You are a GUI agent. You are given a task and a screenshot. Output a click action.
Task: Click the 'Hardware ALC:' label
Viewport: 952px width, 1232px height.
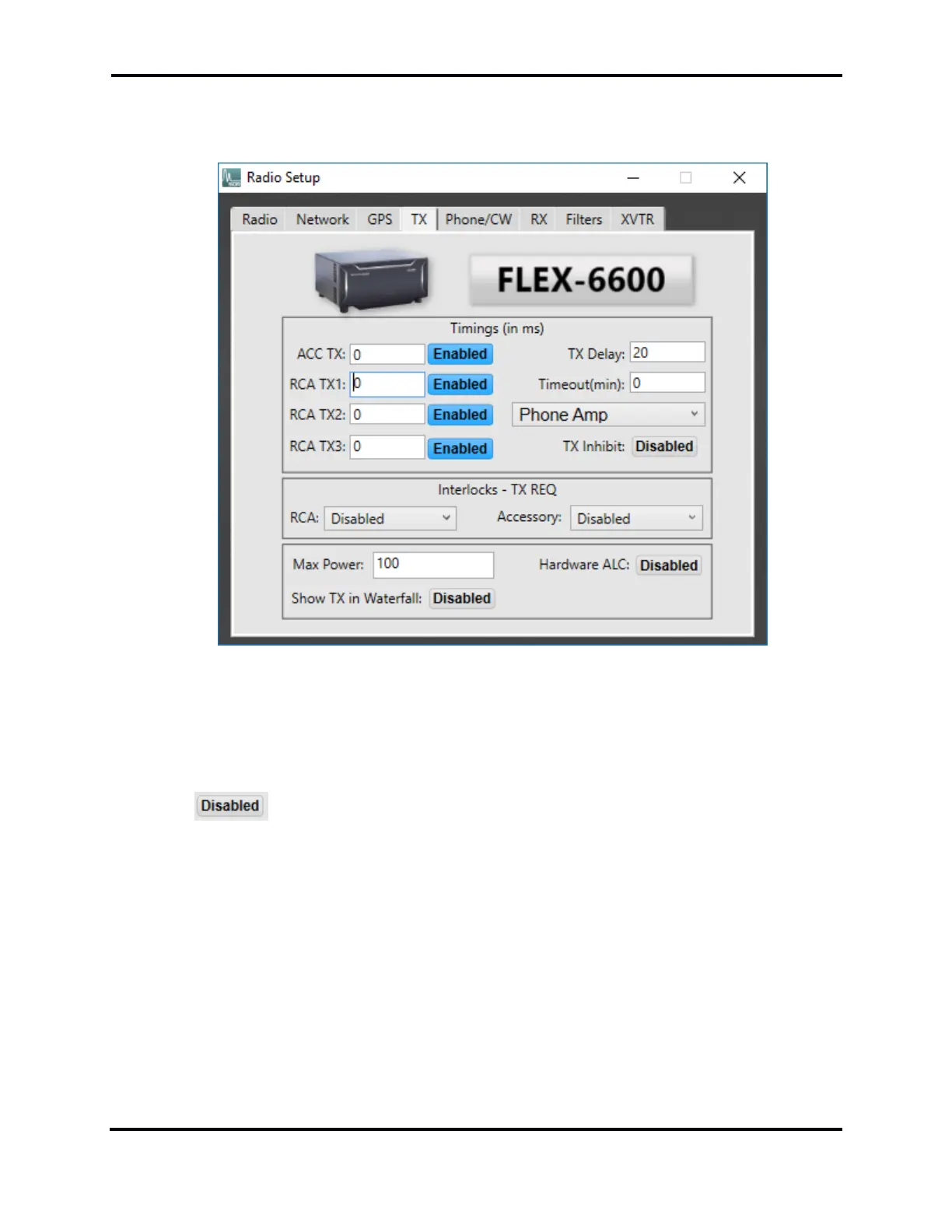coord(584,565)
